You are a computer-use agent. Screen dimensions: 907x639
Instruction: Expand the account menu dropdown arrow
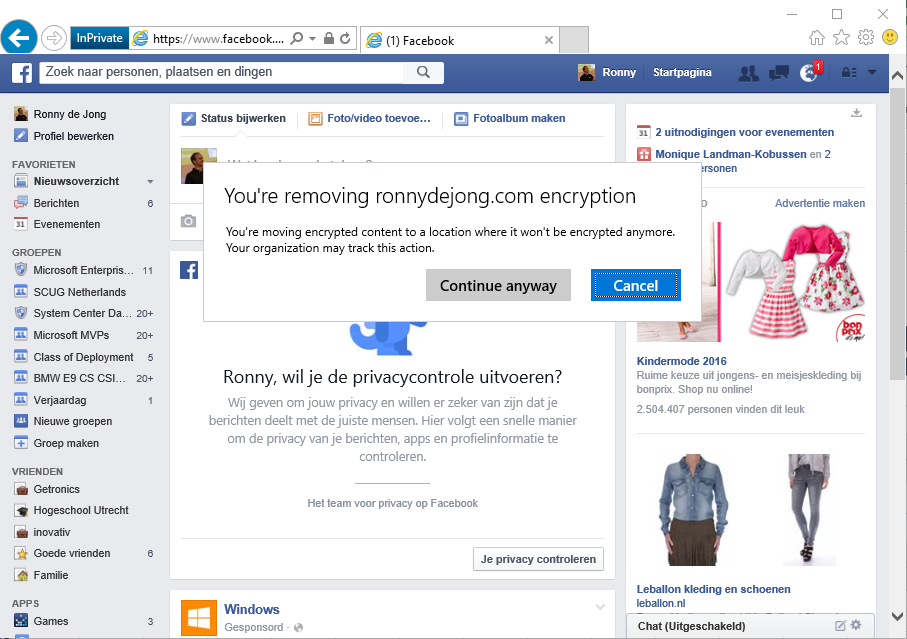(x=872, y=72)
